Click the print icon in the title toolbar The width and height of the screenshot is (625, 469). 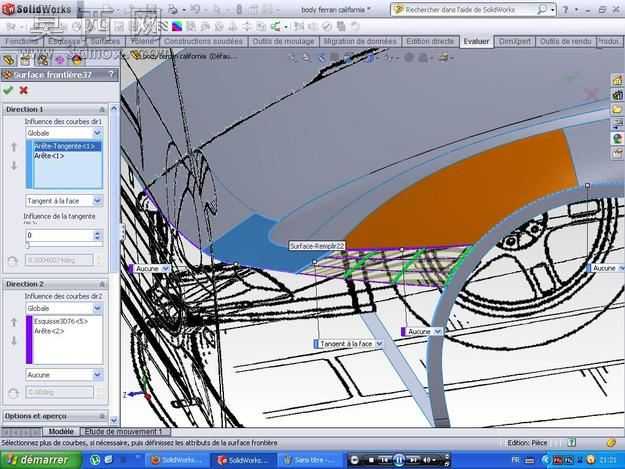pos(173,9)
